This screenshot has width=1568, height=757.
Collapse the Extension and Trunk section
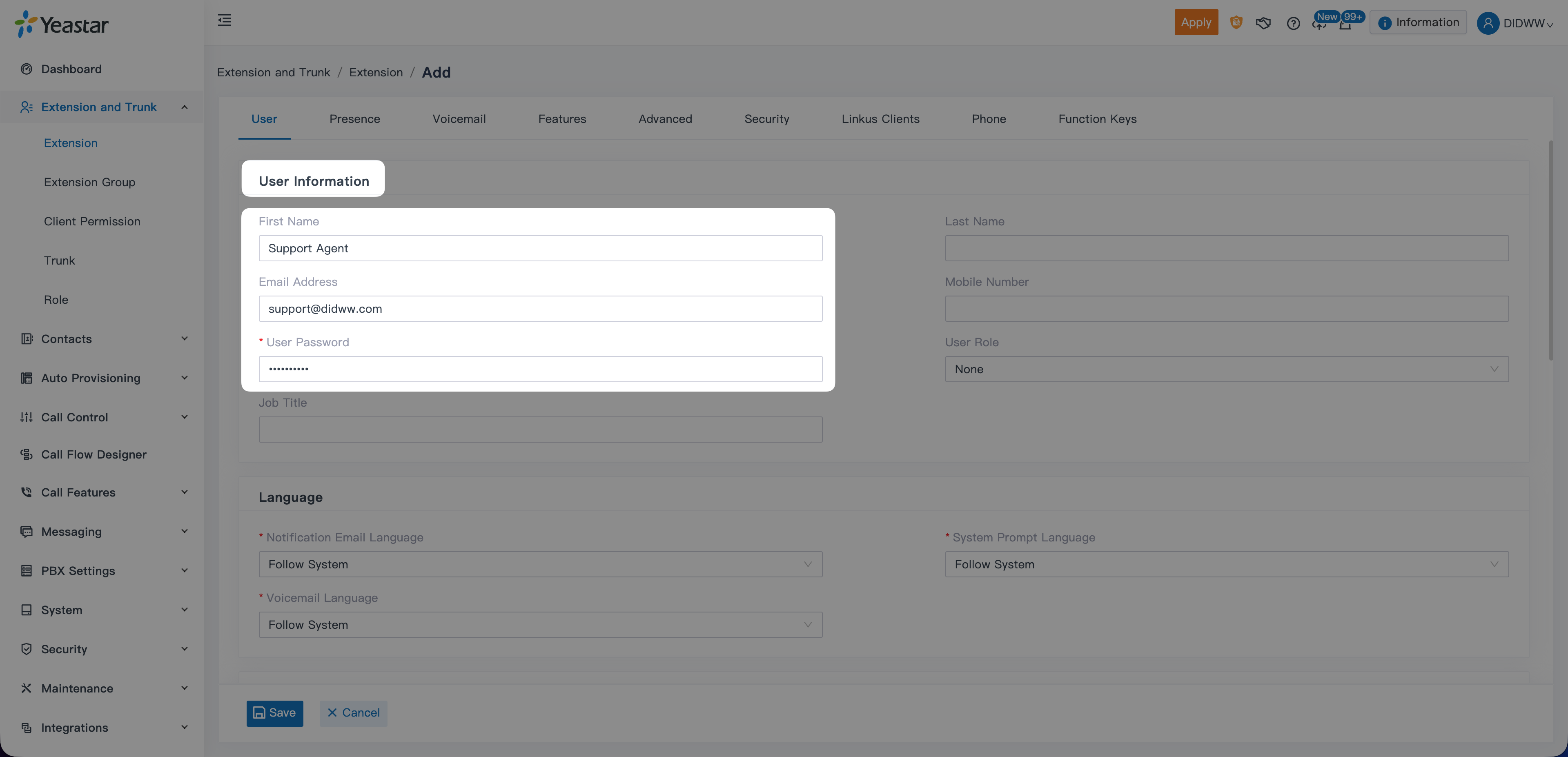pos(185,107)
